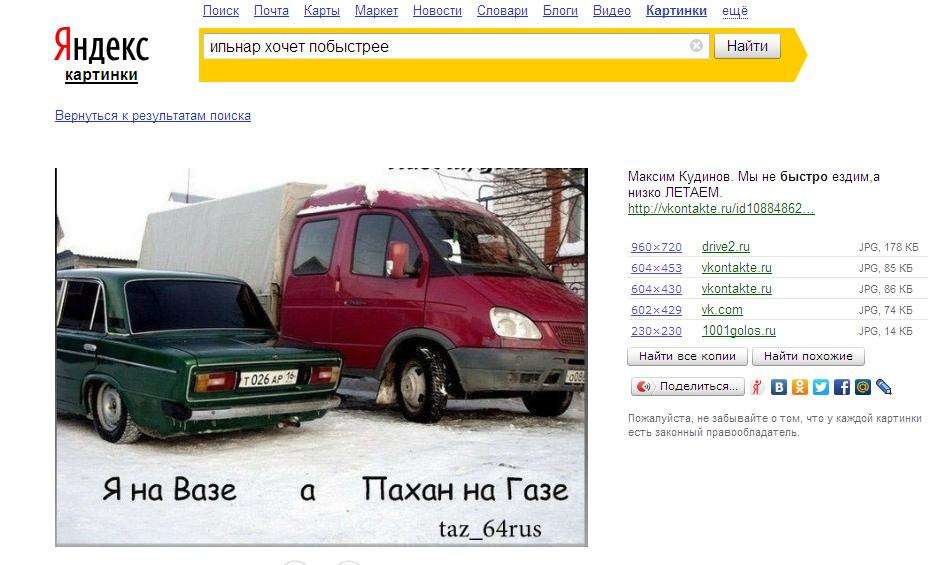
Task: Share via the Mail.ru Moi Mir icon
Action: (x=862, y=387)
